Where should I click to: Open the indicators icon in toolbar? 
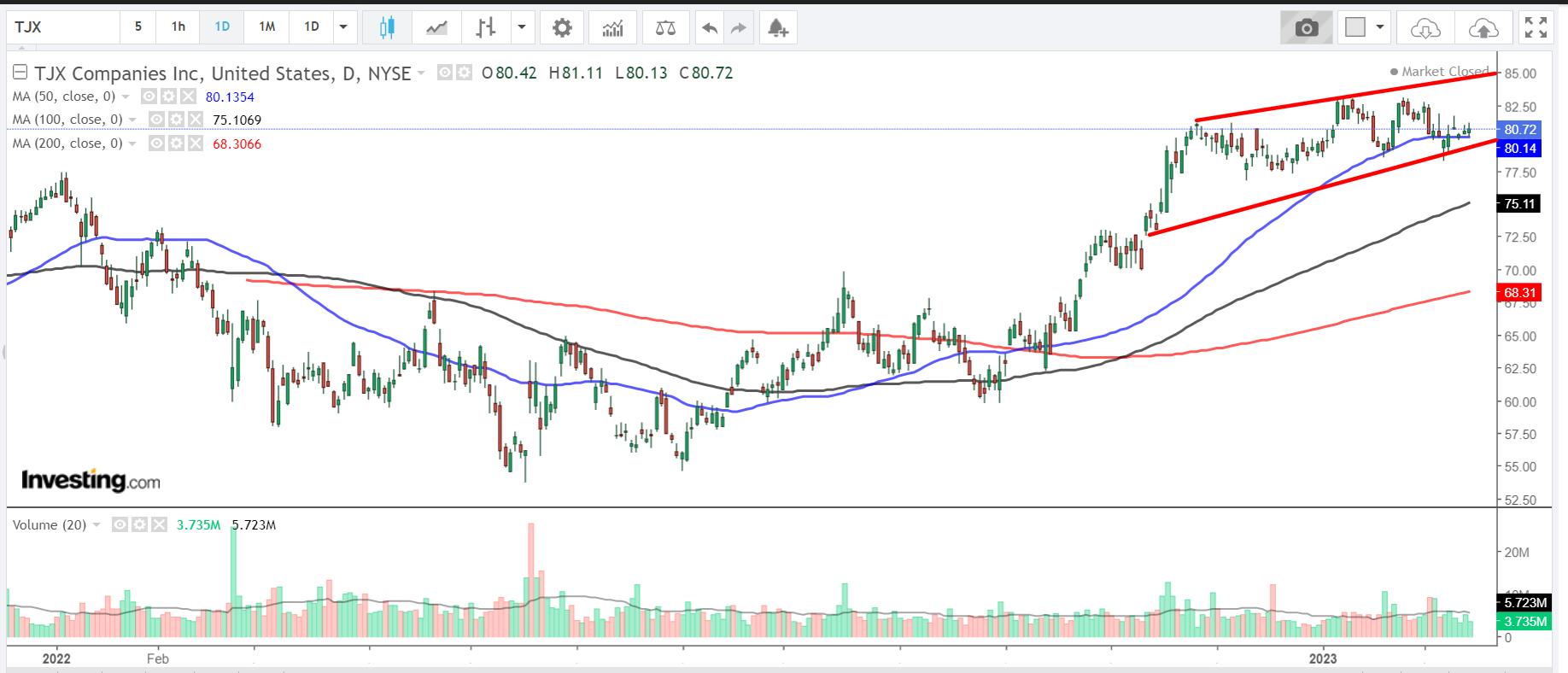click(x=612, y=27)
